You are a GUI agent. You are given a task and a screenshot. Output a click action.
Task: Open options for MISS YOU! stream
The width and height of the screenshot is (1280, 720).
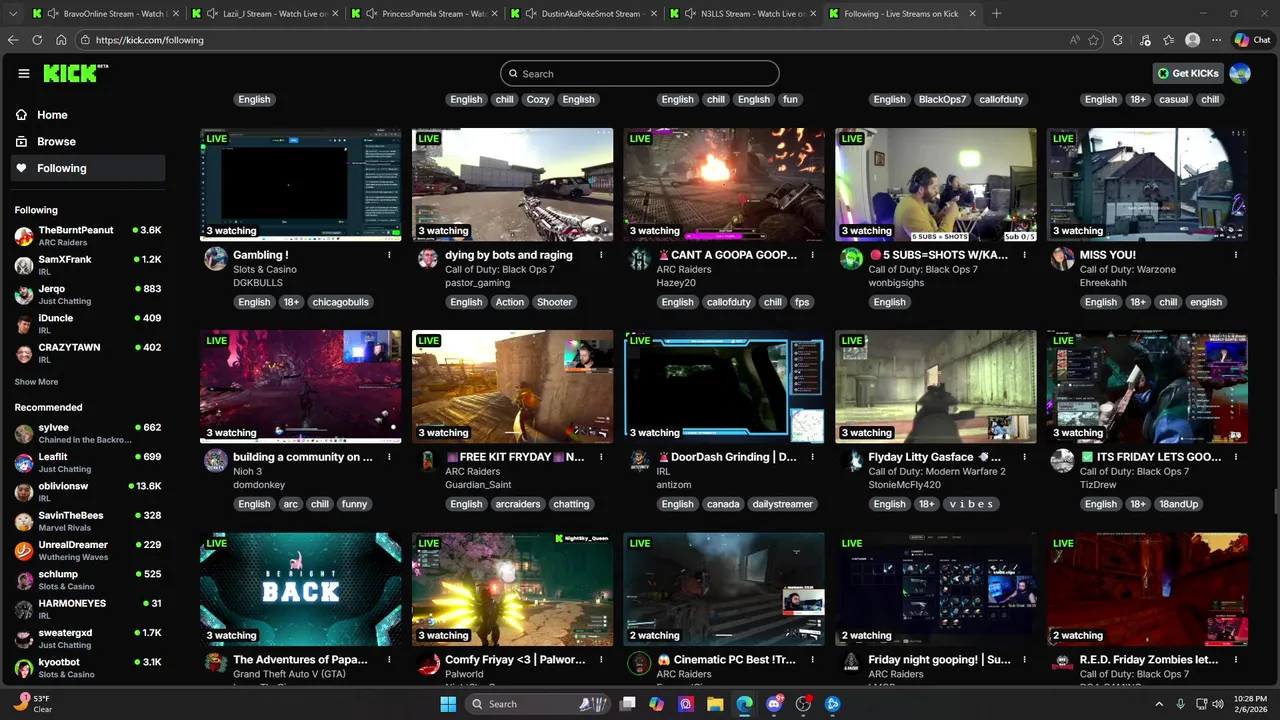point(1236,255)
